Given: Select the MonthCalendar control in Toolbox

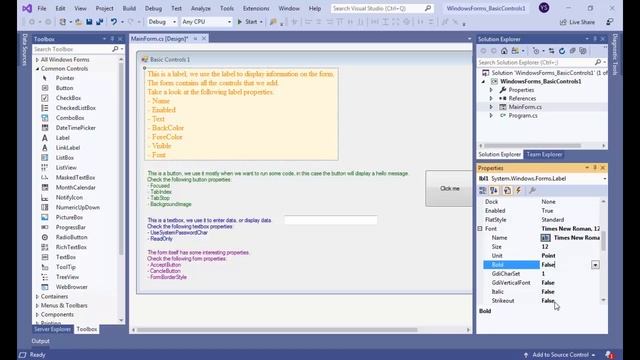Looking at the screenshot, I should [x=76, y=187].
